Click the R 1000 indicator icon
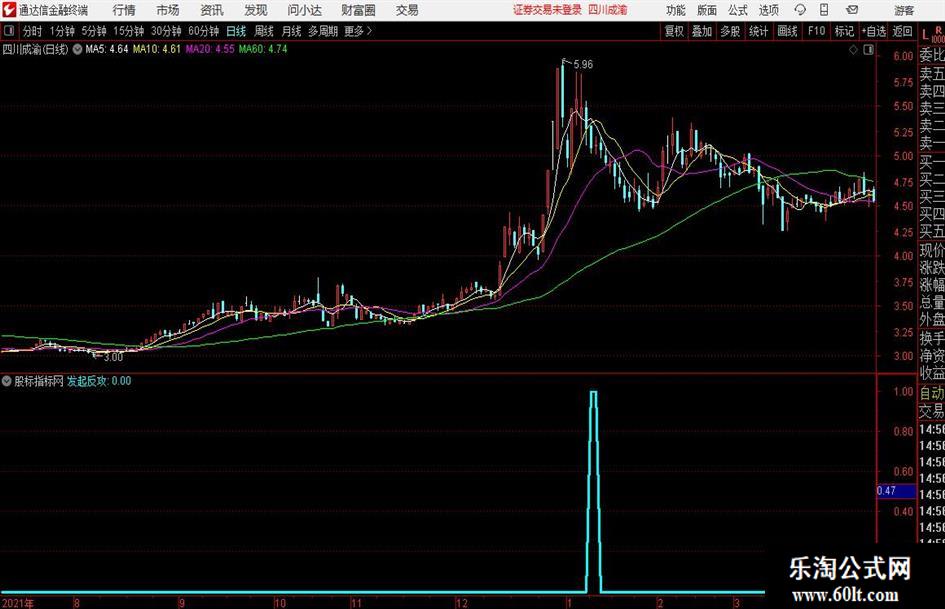This screenshot has width=945, height=609. pyautogui.click(x=938, y=34)
